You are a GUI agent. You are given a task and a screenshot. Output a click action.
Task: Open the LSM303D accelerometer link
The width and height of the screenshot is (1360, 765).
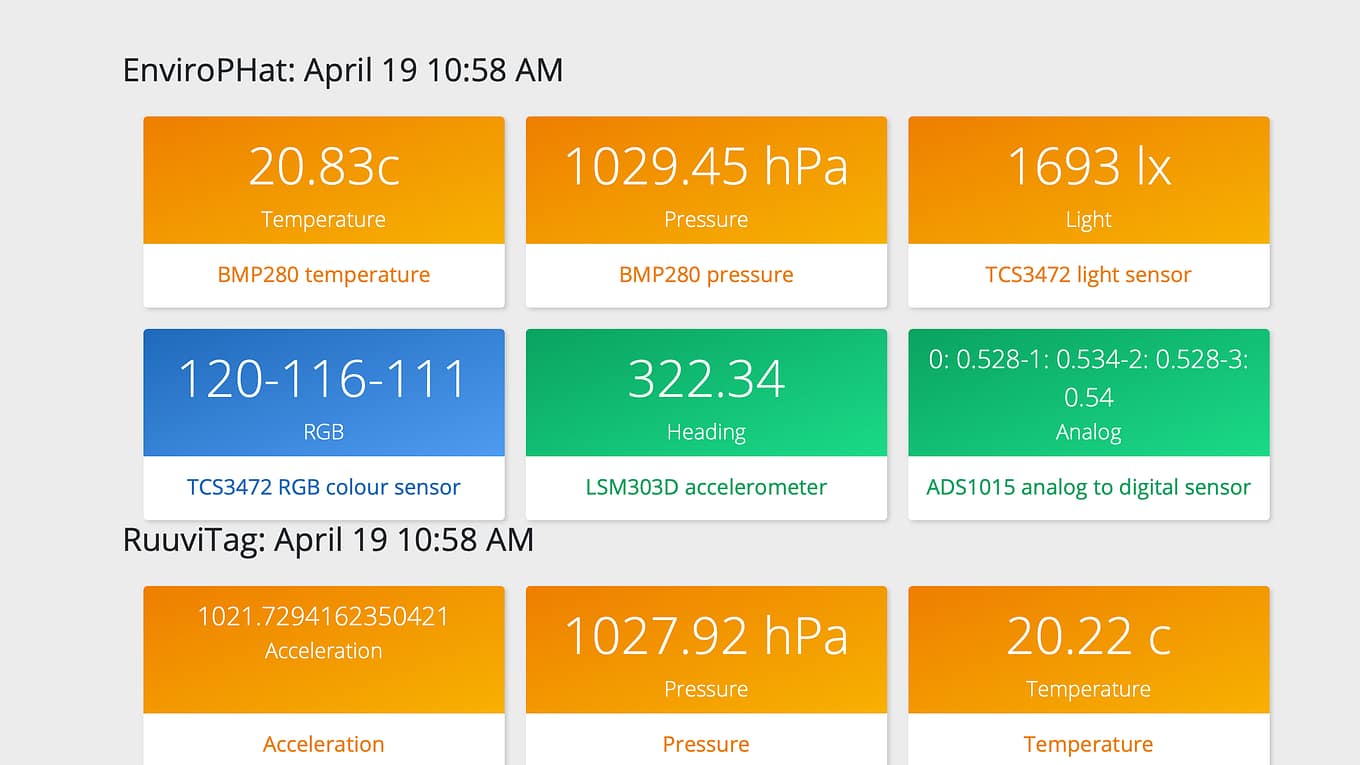pos(706,488)
